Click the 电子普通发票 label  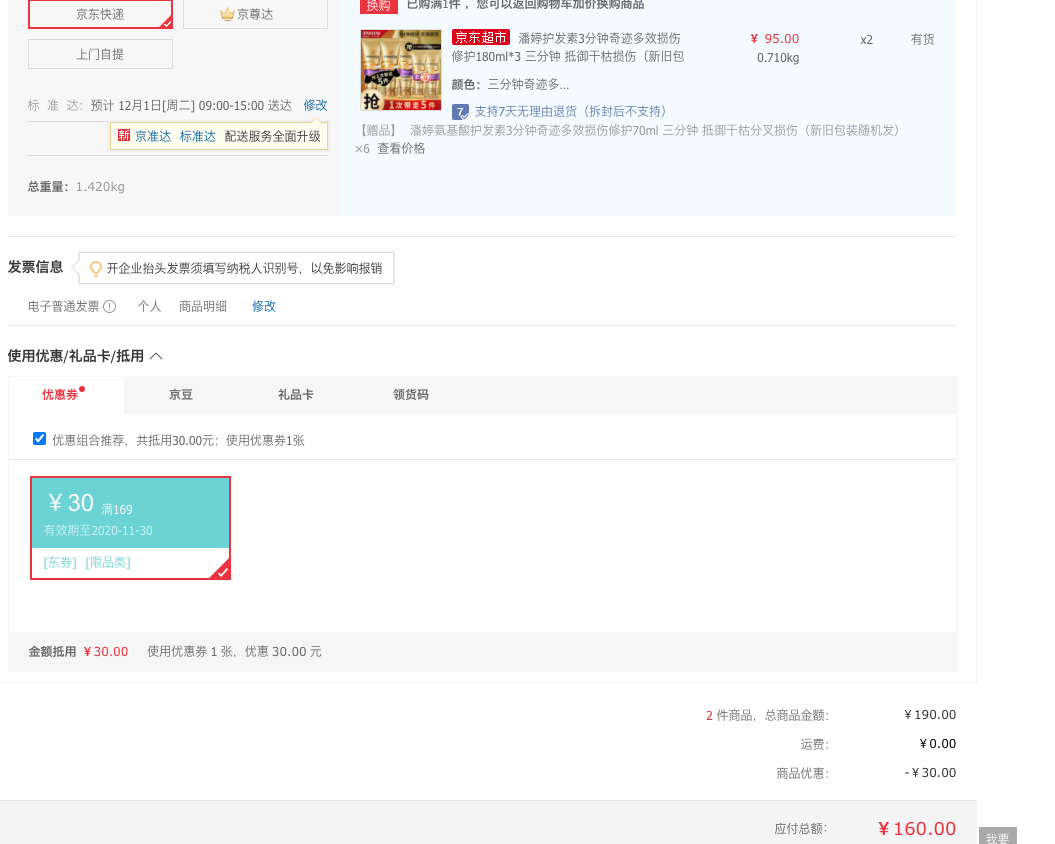pyautogui.click(x=63, y=306)
